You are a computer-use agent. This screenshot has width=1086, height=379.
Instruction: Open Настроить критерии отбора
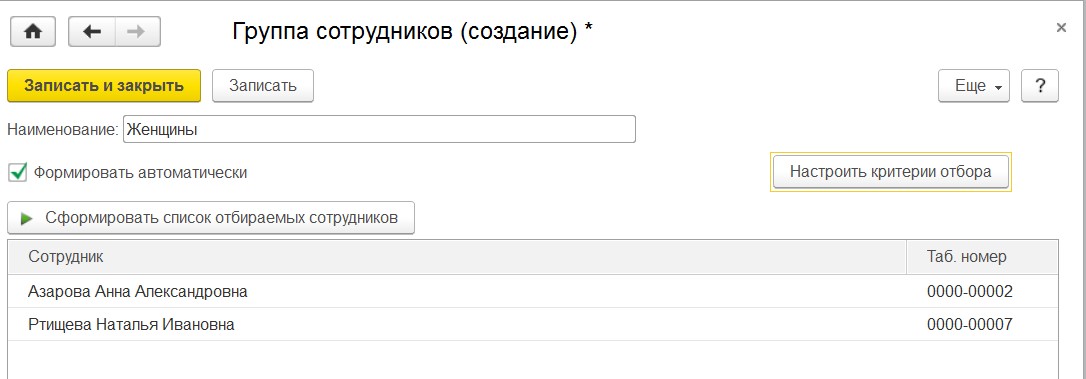(891, 171)
